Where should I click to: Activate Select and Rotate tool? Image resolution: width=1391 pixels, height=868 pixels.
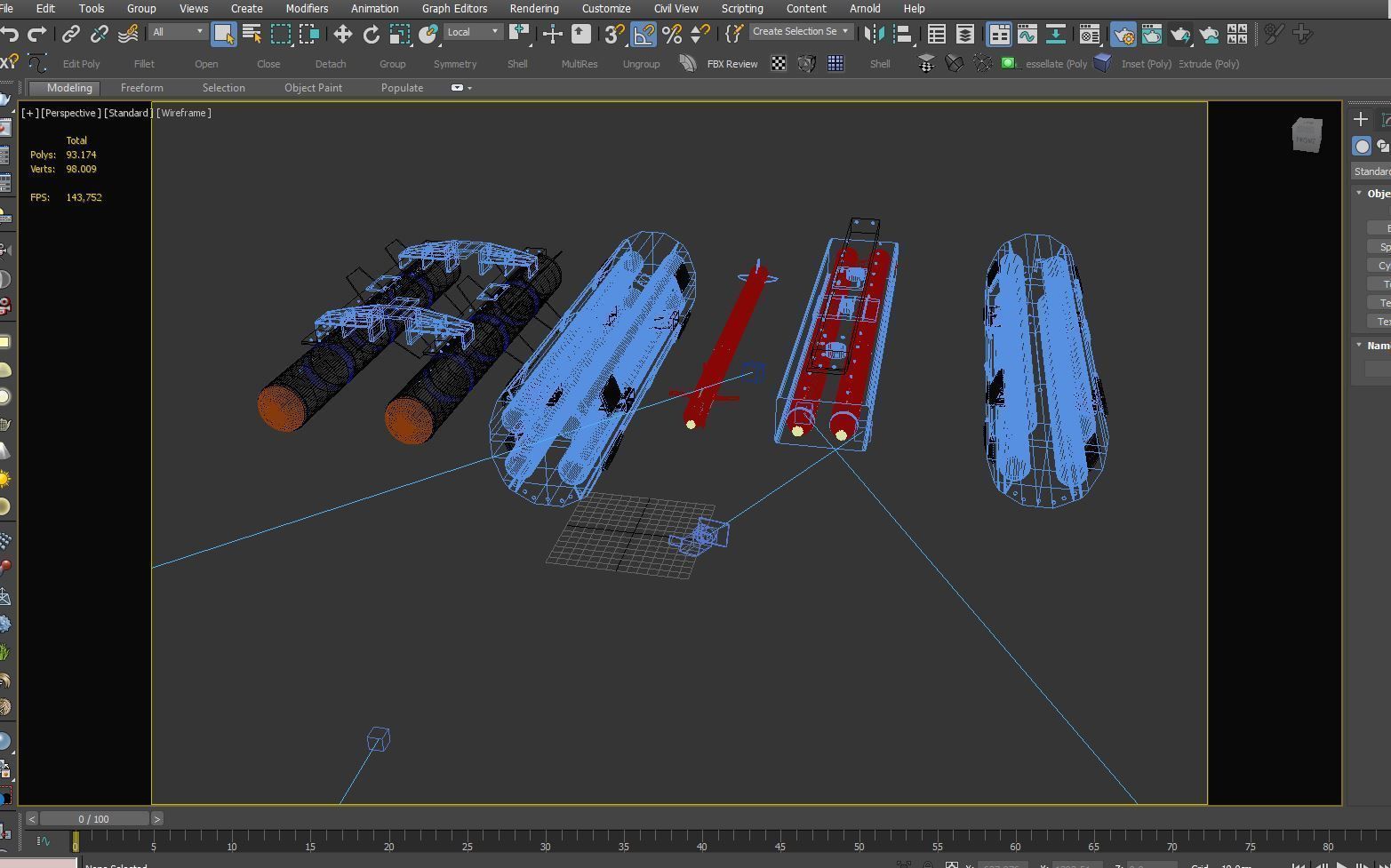point(372,34)
